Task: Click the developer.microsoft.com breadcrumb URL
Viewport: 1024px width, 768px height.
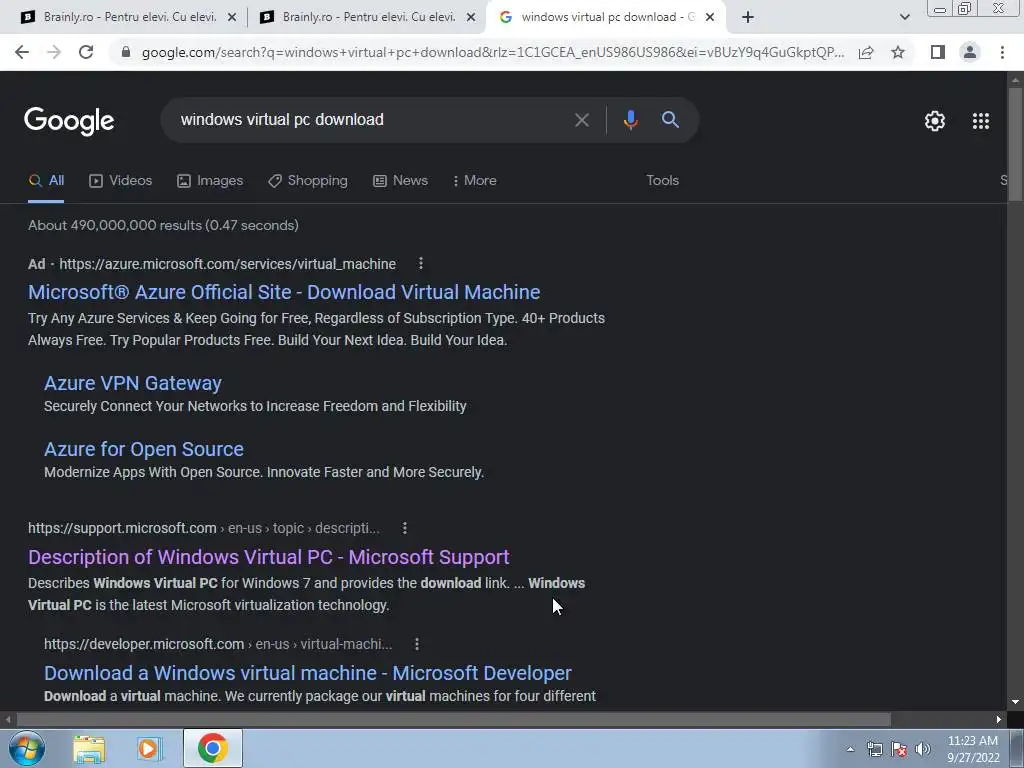Action: pyautogui.click(x=218, y=645)
